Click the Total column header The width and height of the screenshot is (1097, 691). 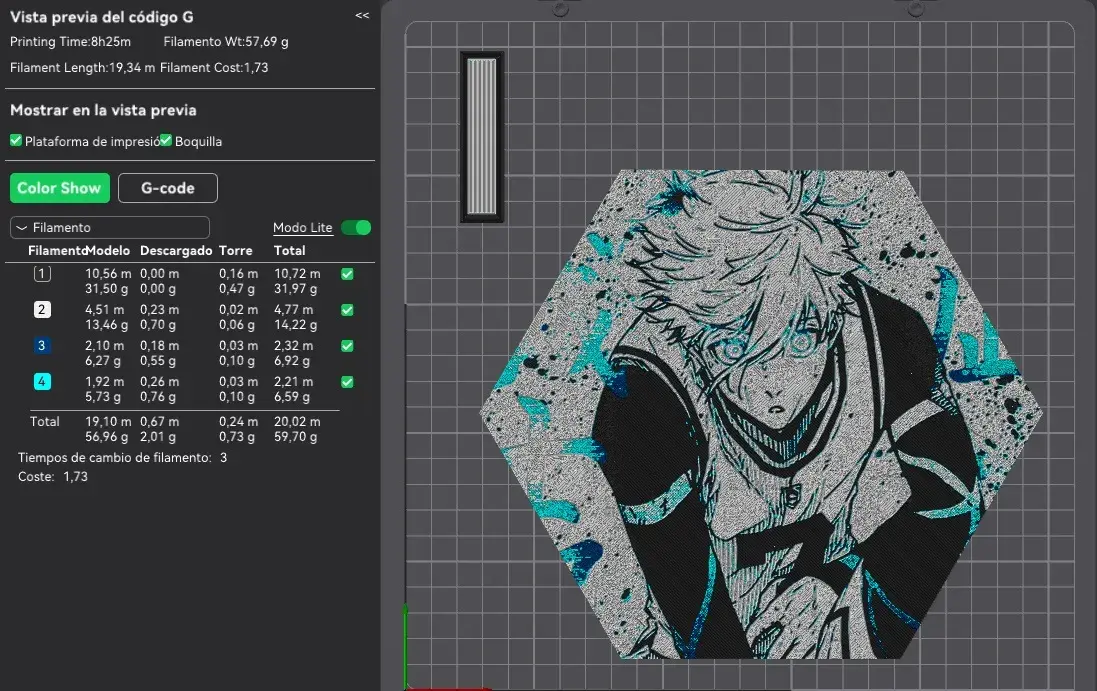(290, 250)
